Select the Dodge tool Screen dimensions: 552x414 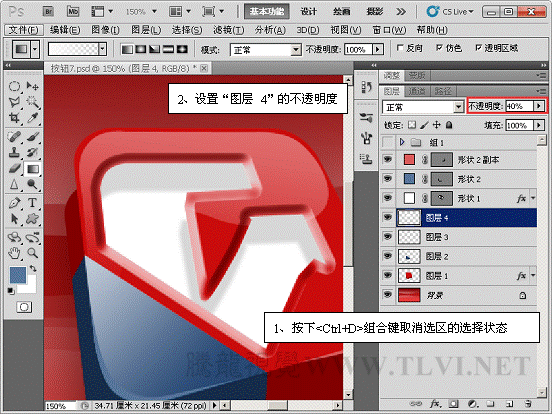point(33,184)
